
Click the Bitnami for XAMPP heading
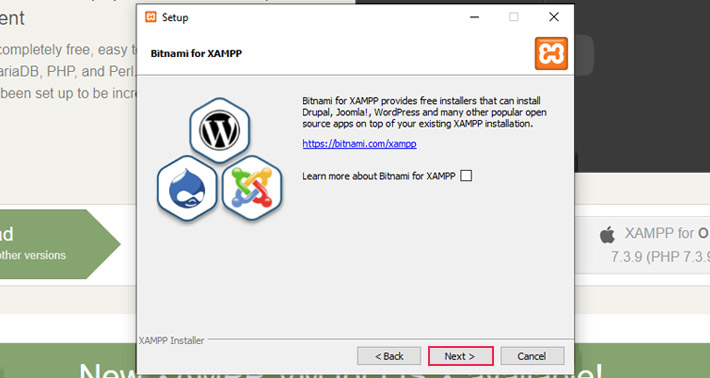[196, 53]
